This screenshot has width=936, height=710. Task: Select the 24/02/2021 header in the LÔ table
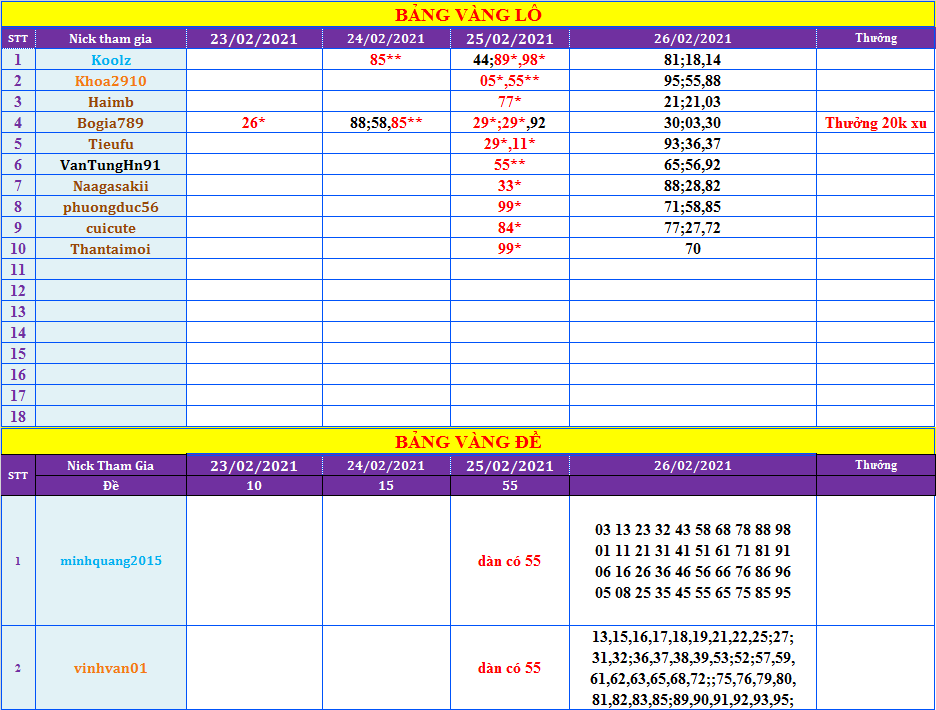(x=386, y=39)
